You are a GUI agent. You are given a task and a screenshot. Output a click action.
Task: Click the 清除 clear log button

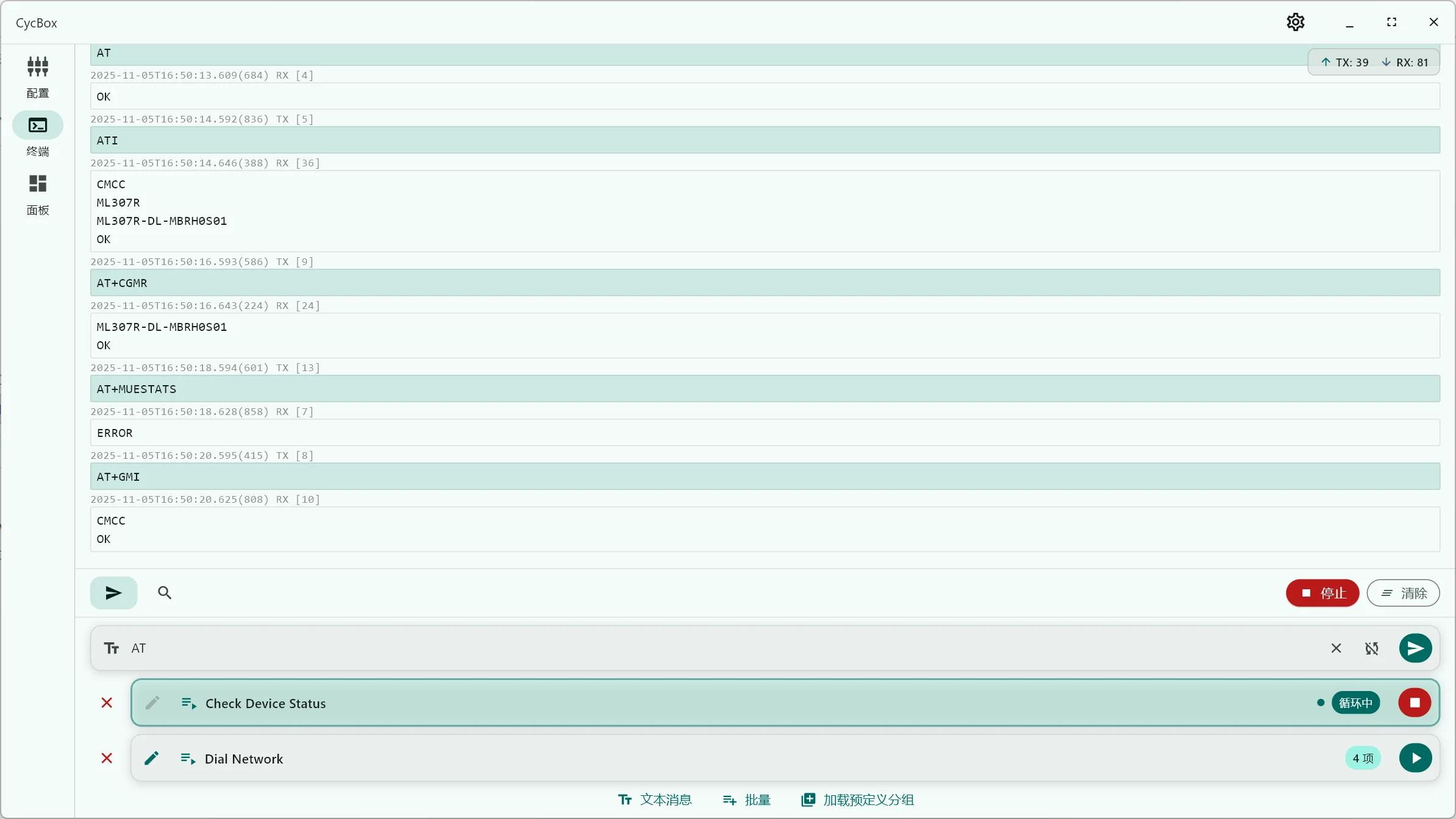(x=1403, y=593)
